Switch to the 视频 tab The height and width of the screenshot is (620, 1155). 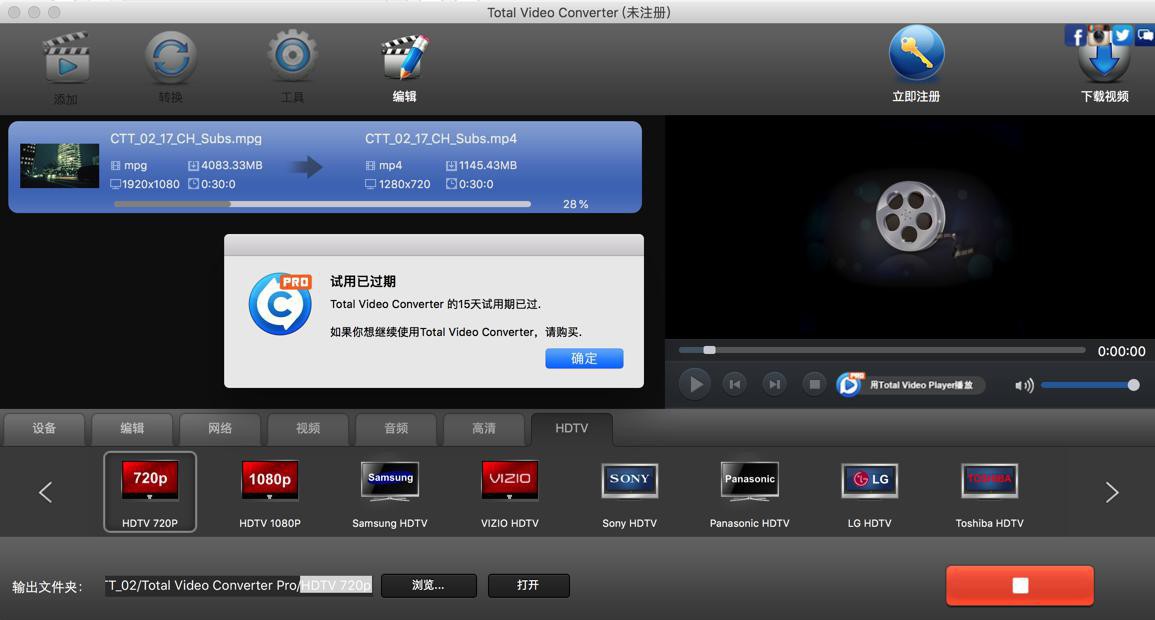click(308, 429)
